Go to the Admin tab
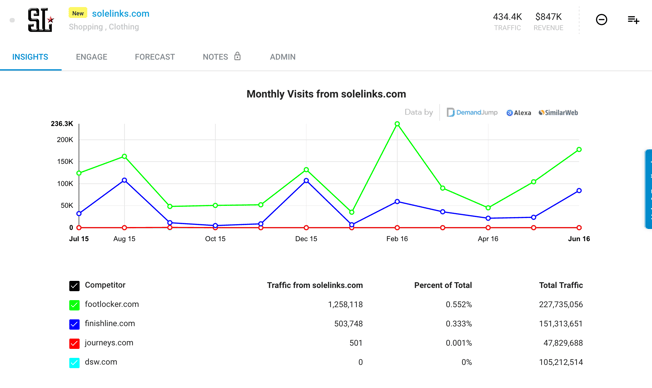This screenshot has width=652, height=388. [x=283, y=57]
